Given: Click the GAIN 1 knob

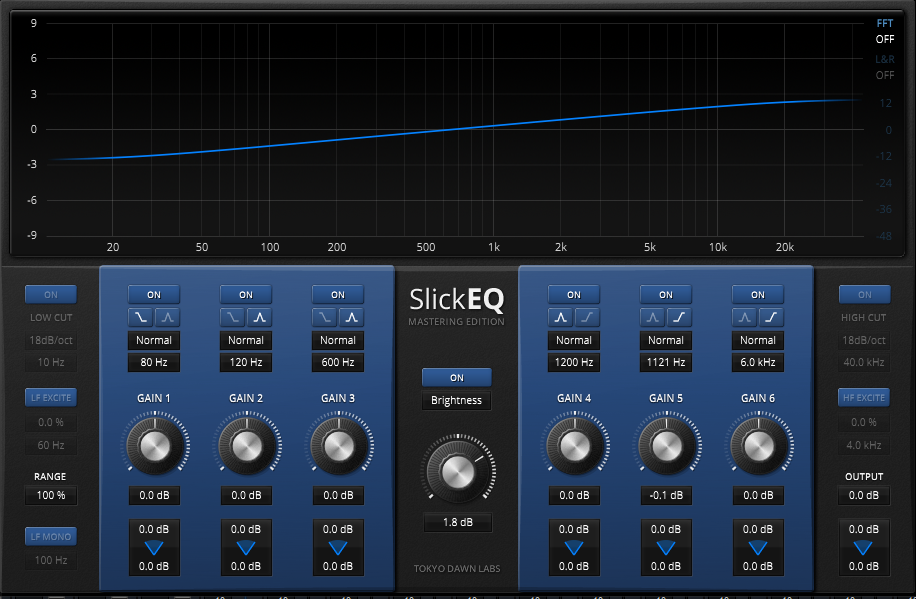Looking at the screenshot, I should click(x=155, y=446).
